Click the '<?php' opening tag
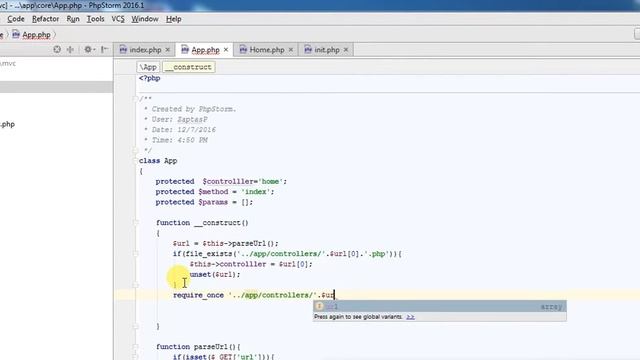The image size is (640, 360). (x=149, y=78)
